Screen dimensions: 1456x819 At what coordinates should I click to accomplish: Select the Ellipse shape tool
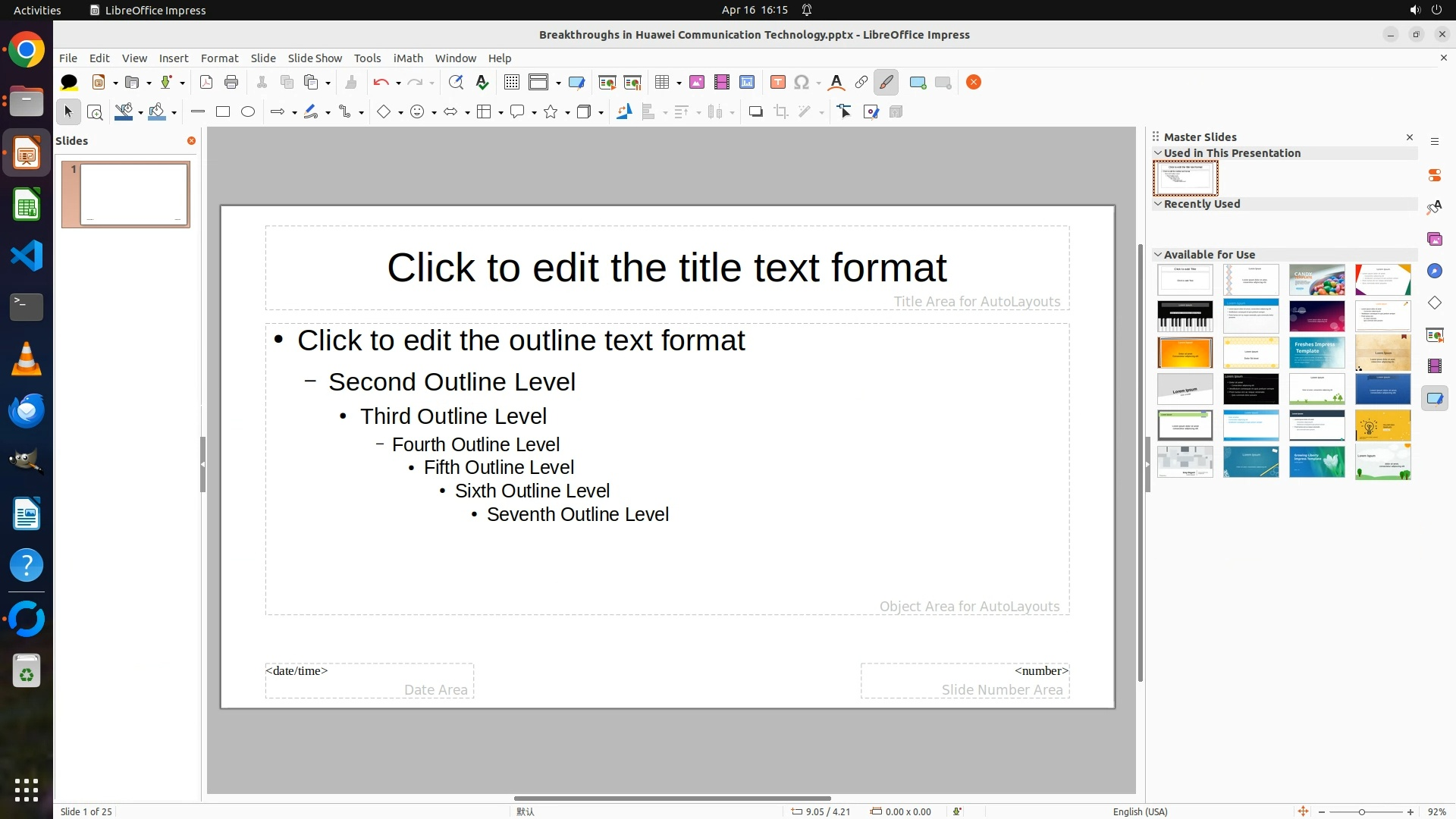[248, 111]
